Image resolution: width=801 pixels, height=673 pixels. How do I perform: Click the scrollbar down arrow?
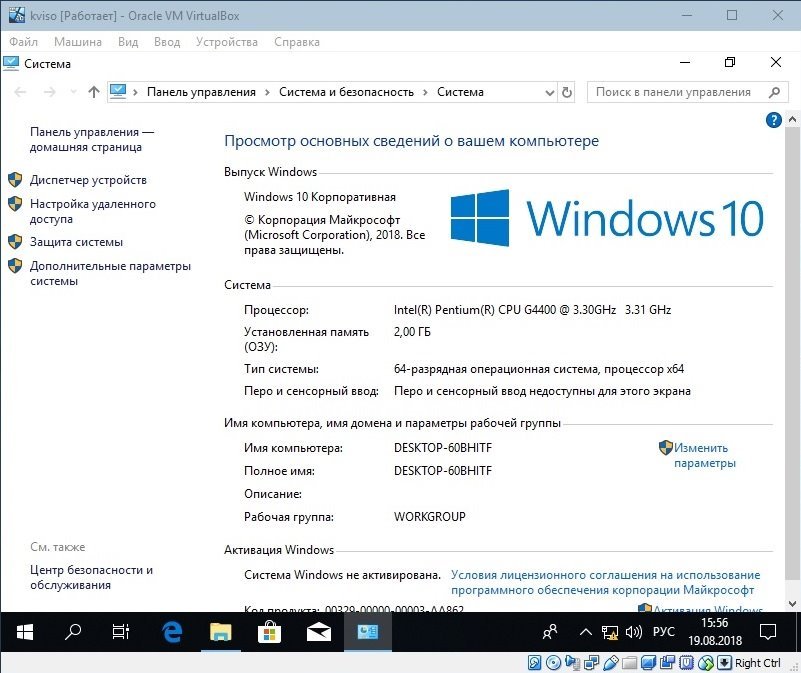(792, 604)
